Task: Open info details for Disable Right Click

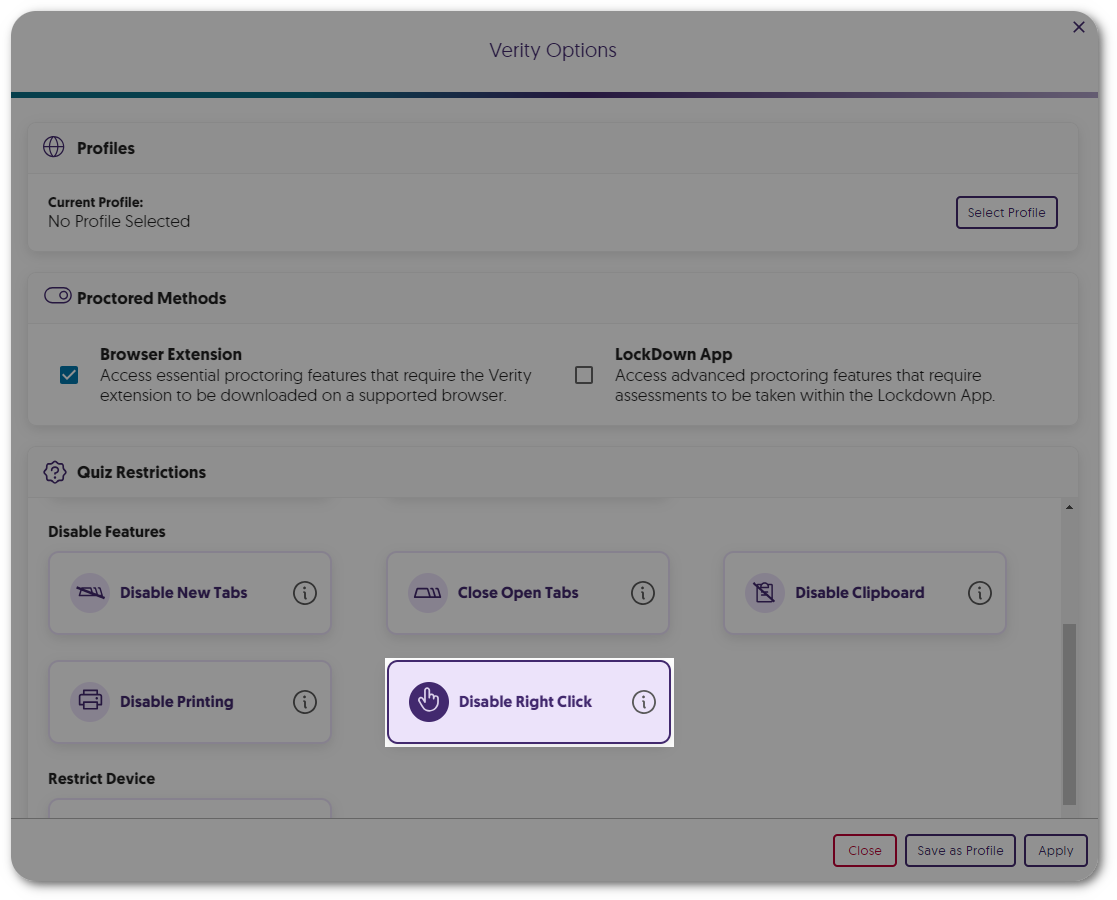Action: [x=643, y=701]
